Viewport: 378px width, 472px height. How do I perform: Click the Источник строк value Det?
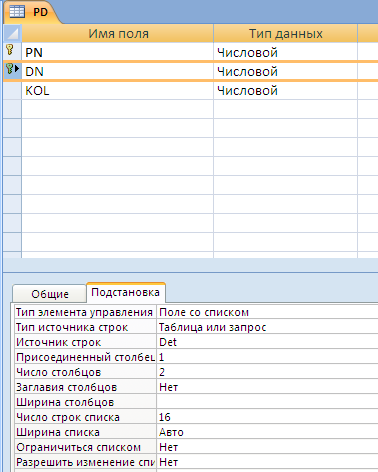tap(267, 342)
